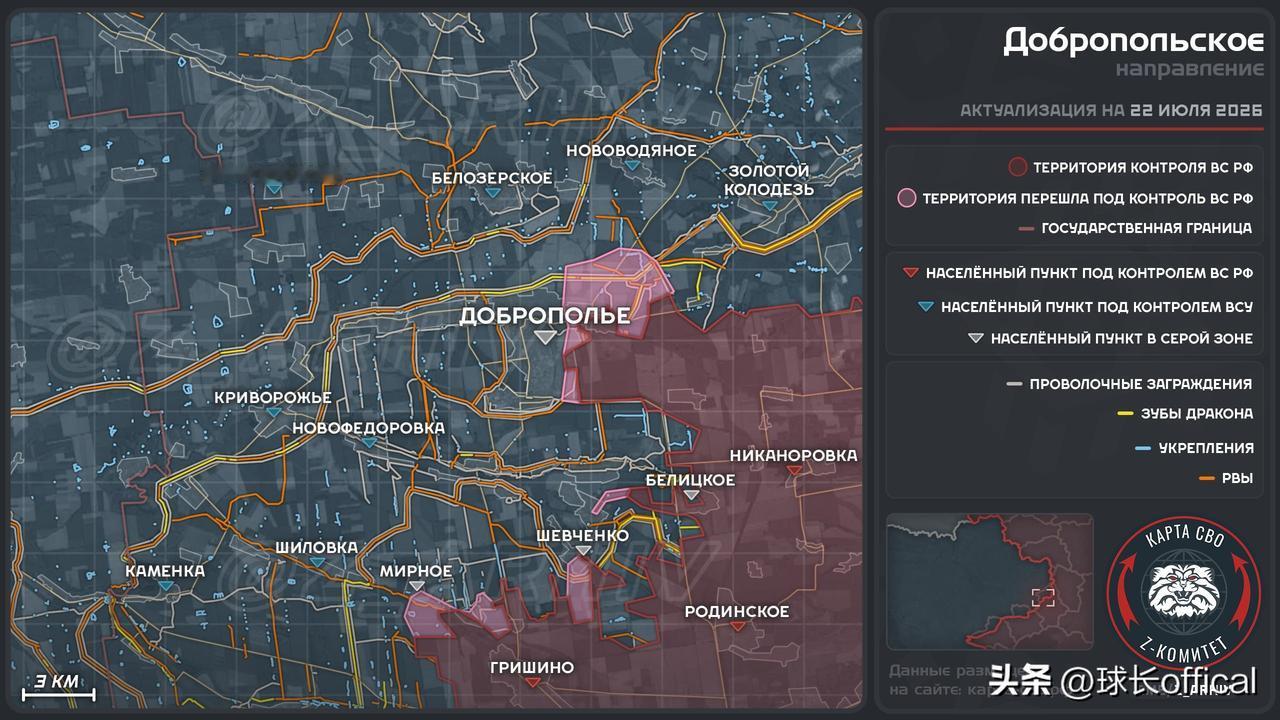Click the grey triangle legend symbol
The width and height of the screenshot is (1280, 720).
point(975,339)
